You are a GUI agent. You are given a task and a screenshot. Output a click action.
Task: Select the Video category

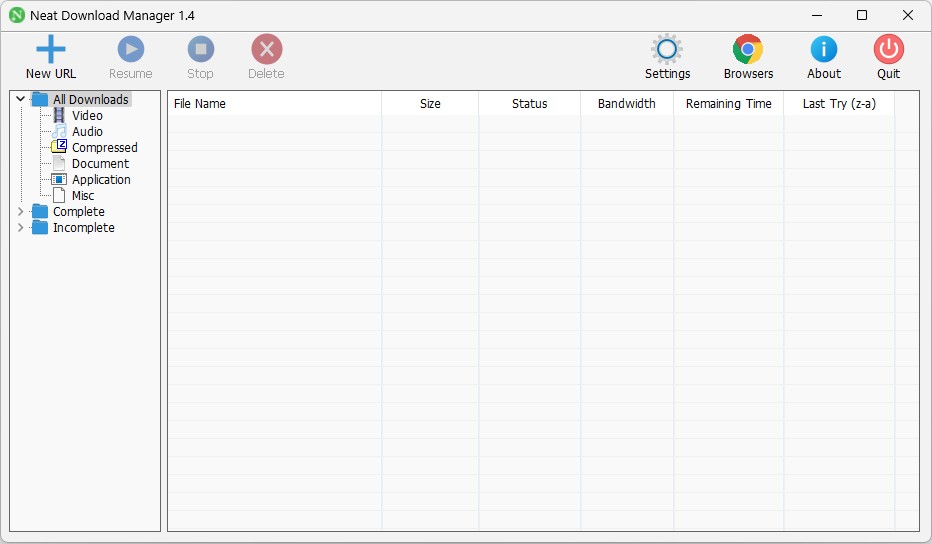click(x=87, y=115)
